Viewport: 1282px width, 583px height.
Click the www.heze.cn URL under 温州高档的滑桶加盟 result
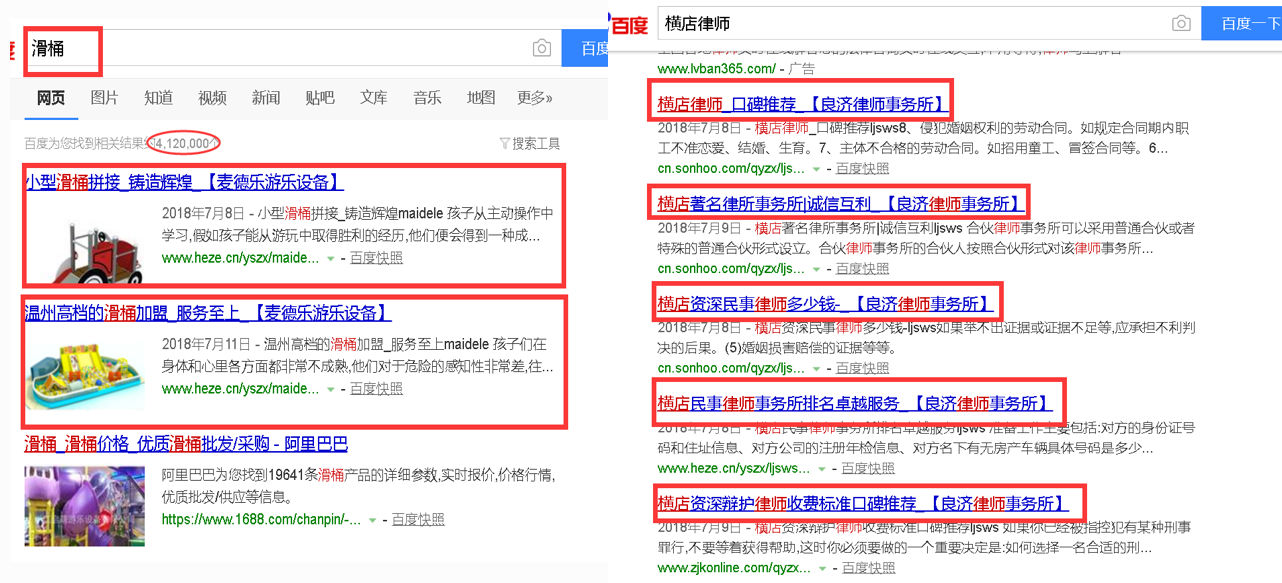240,388
